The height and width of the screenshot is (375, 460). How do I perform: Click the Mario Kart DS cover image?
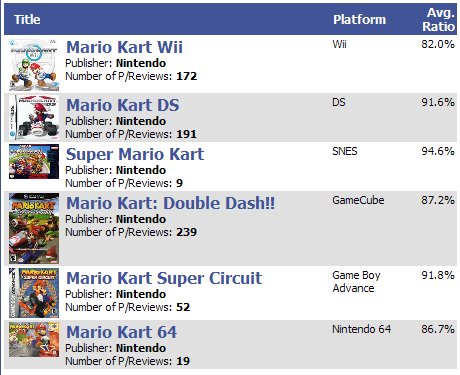pyautogui.click(x=34, y=117)
